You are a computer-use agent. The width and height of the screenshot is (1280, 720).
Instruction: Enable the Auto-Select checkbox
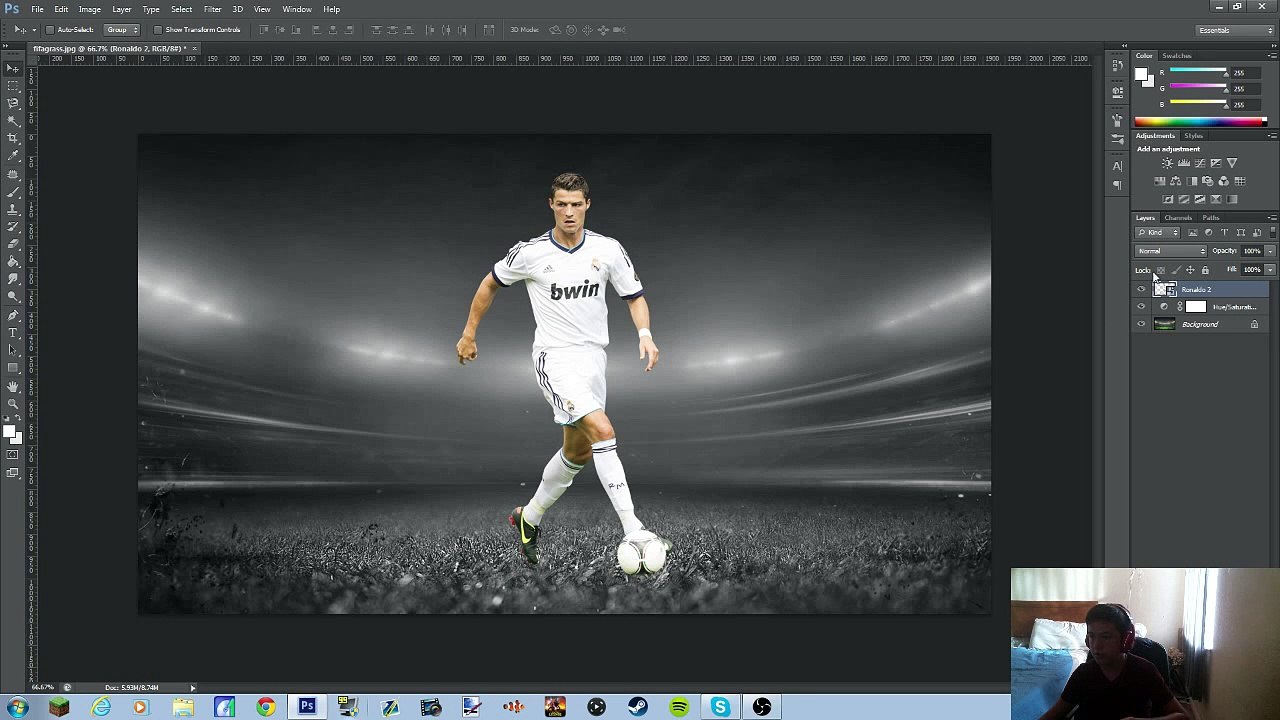pyautogui.click(x=49, y=30)
